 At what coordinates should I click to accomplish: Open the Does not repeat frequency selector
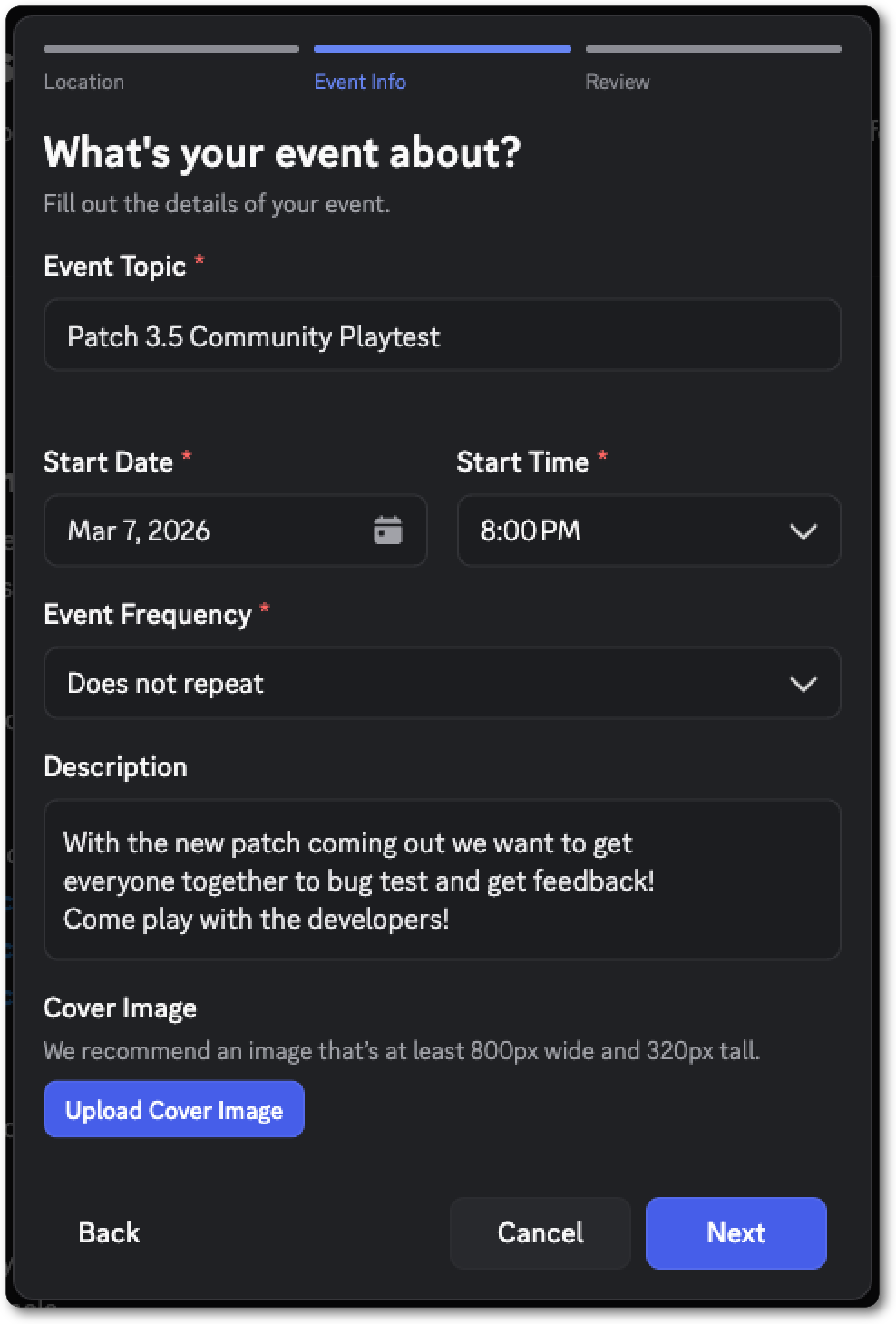pos(442,683)
